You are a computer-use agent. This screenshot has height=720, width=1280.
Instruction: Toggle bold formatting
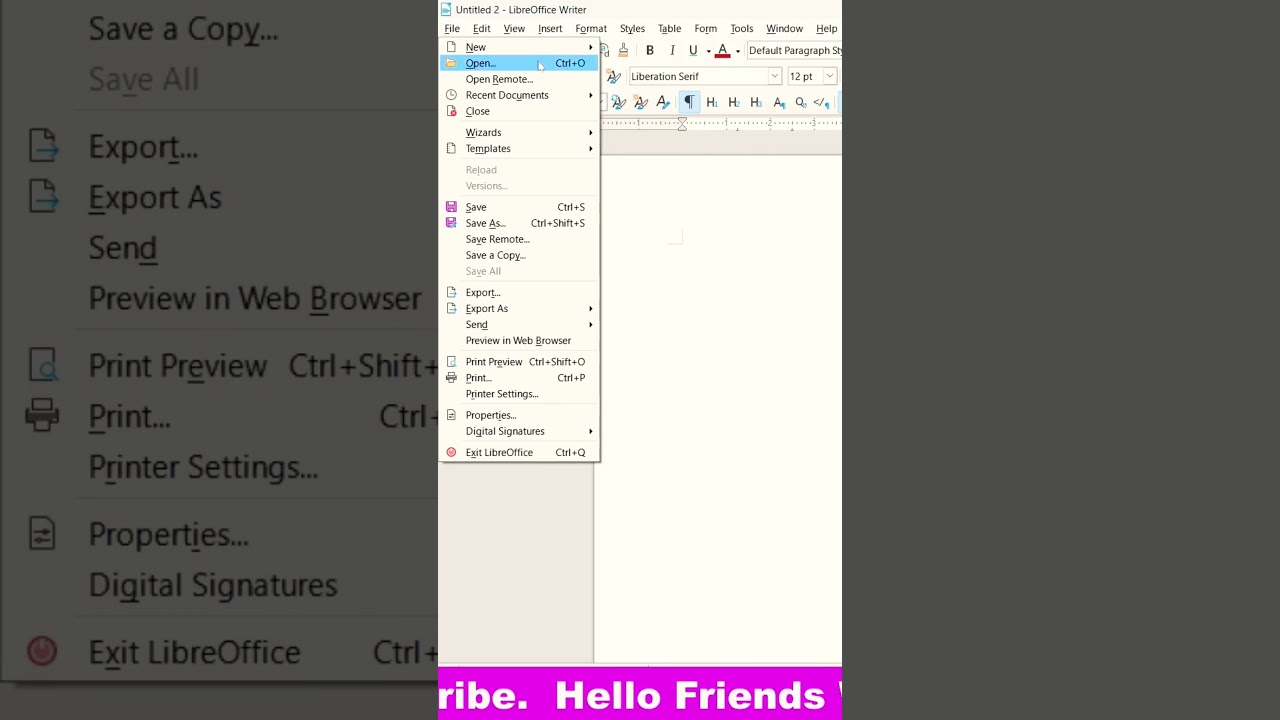click(650, 50)
